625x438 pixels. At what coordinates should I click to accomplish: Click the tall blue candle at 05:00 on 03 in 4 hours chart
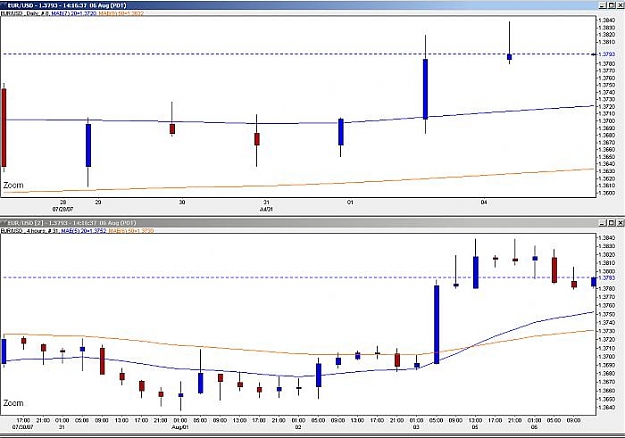[x=436, y=324]
